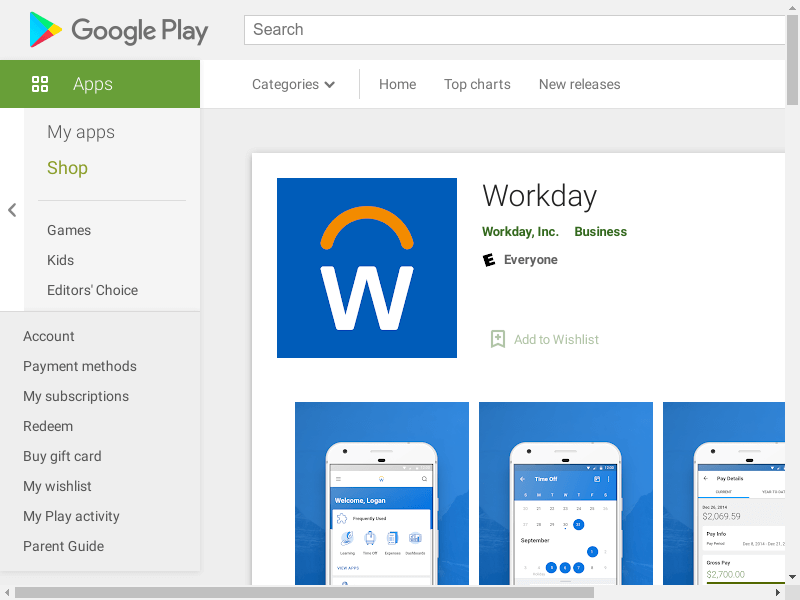Open My apps in sidebar
800x600 pixels.
click(x=81, y=132)
